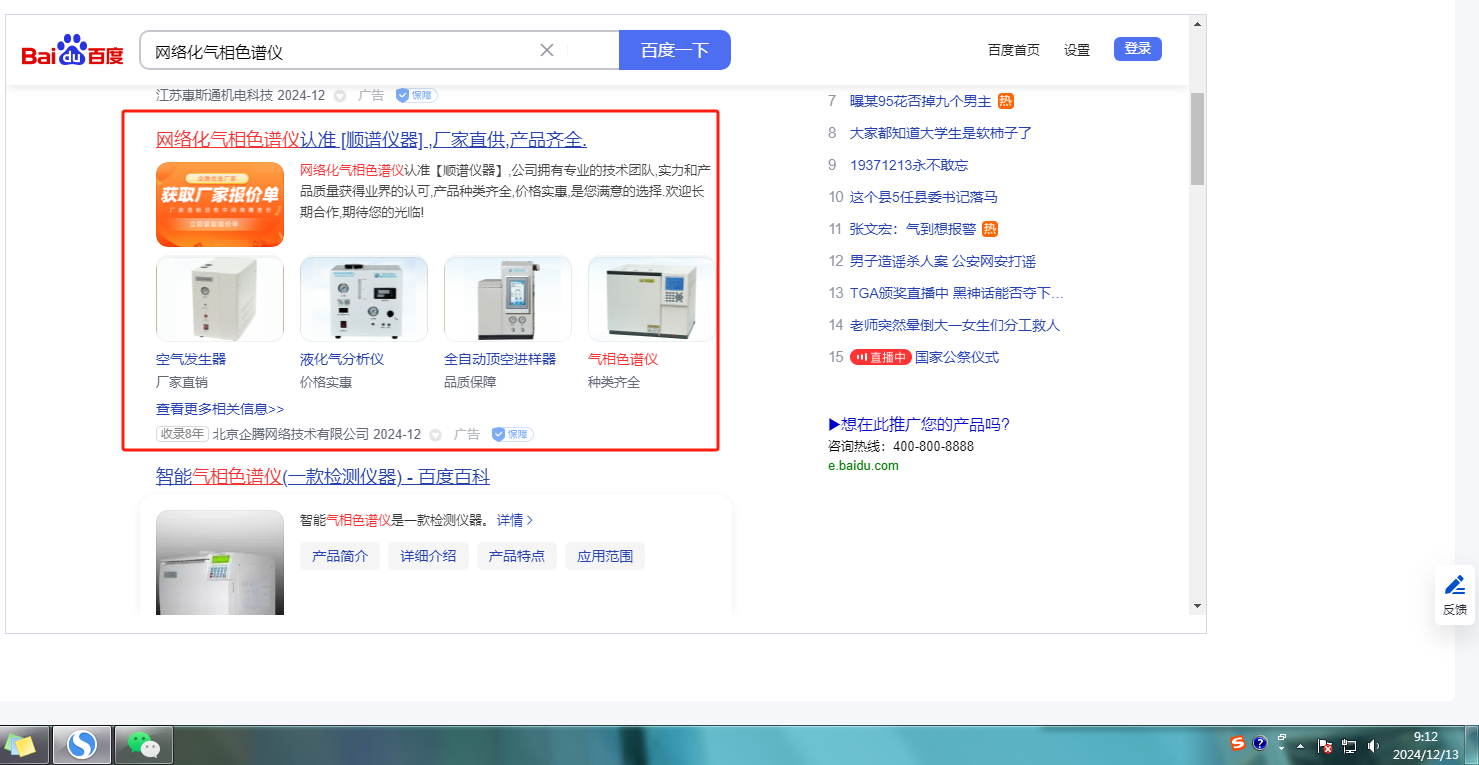Image resolution: width=1479 pixels, height=765 pixels.
Task: Open Action Center flag tray icon
Action: coord(1325,746)
